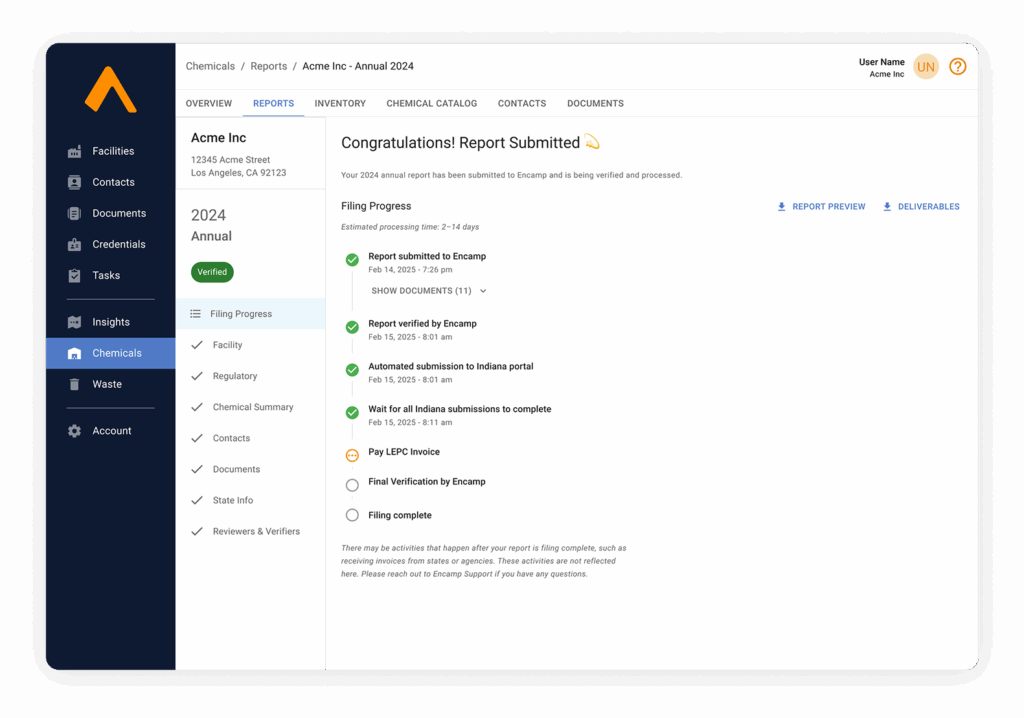Select Filing Progress section

[x=251, y=314]
